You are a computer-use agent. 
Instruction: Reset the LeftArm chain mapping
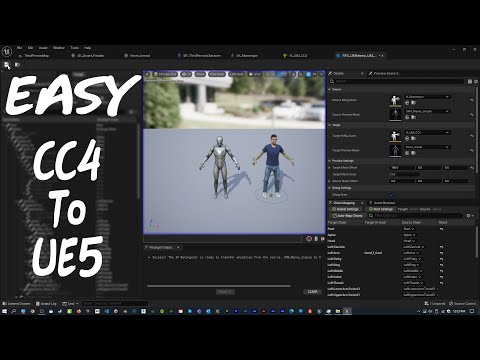click(x=441, y=253)
